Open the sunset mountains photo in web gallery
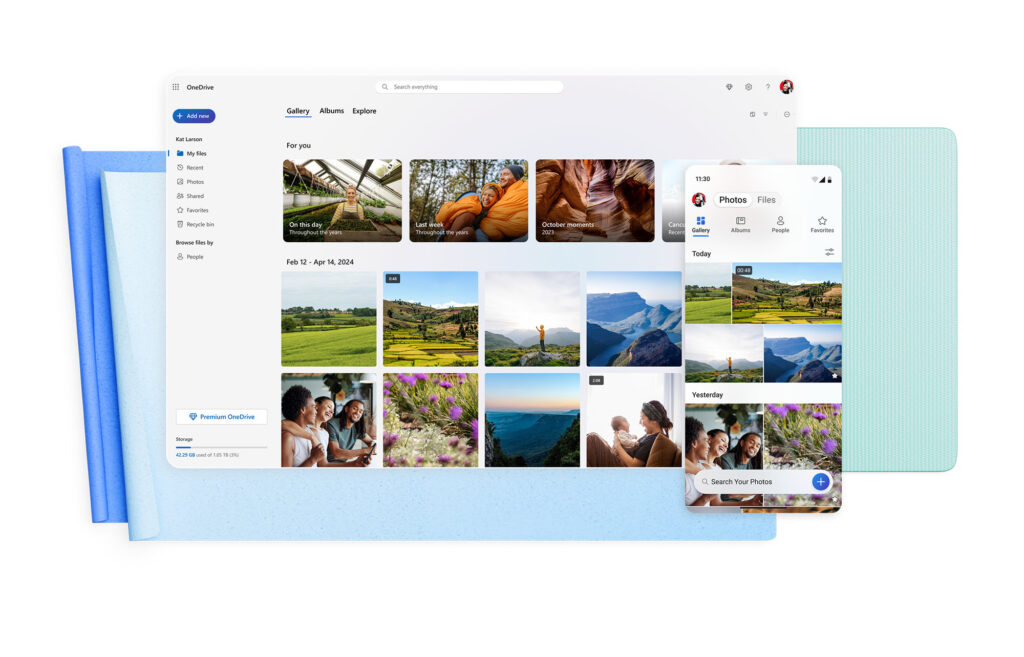The width and height of the screenshot is (1024, 657). point(532,420)
